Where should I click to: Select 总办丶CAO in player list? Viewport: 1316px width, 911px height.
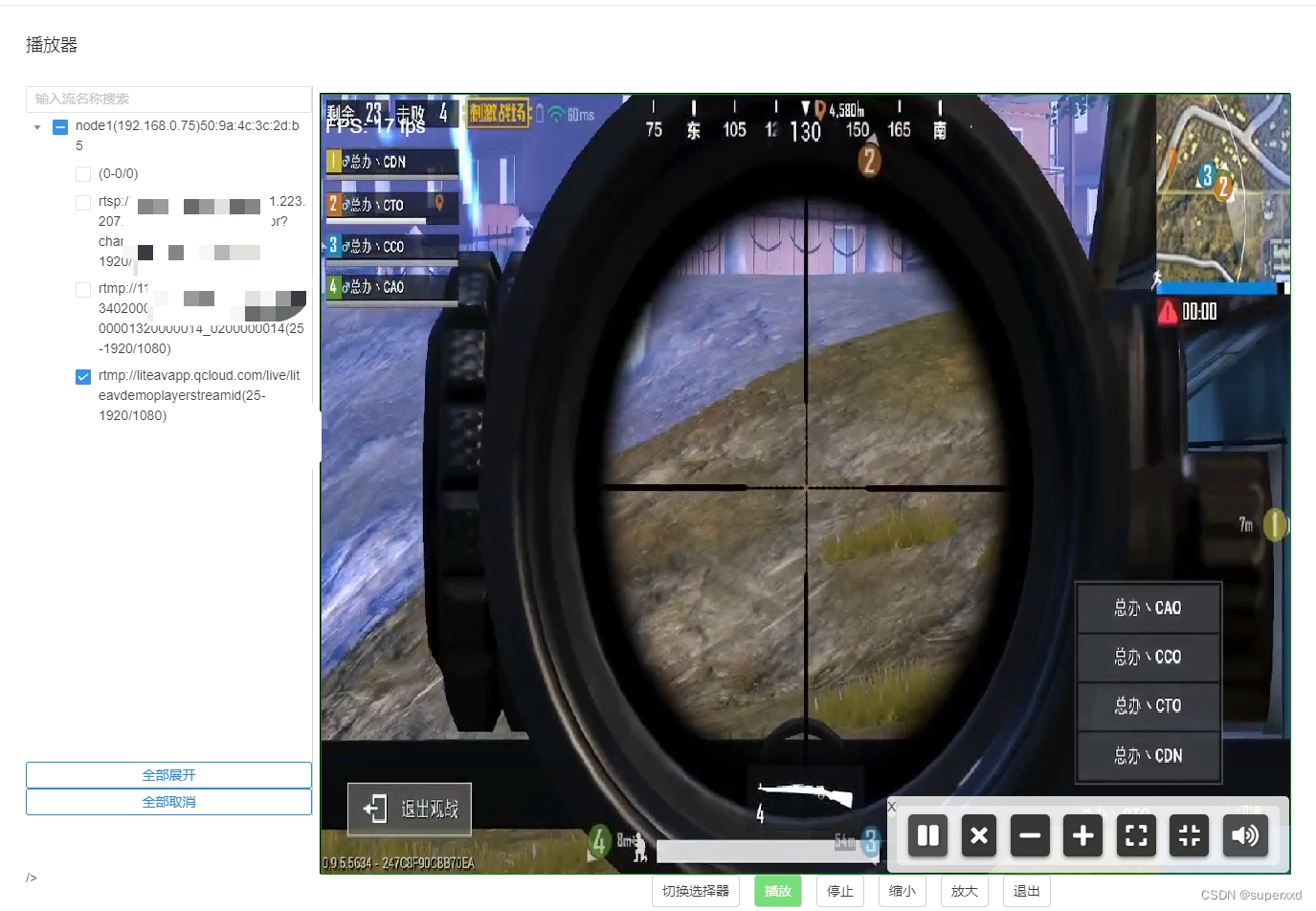pyautogui.click(x=1148, y=608)
